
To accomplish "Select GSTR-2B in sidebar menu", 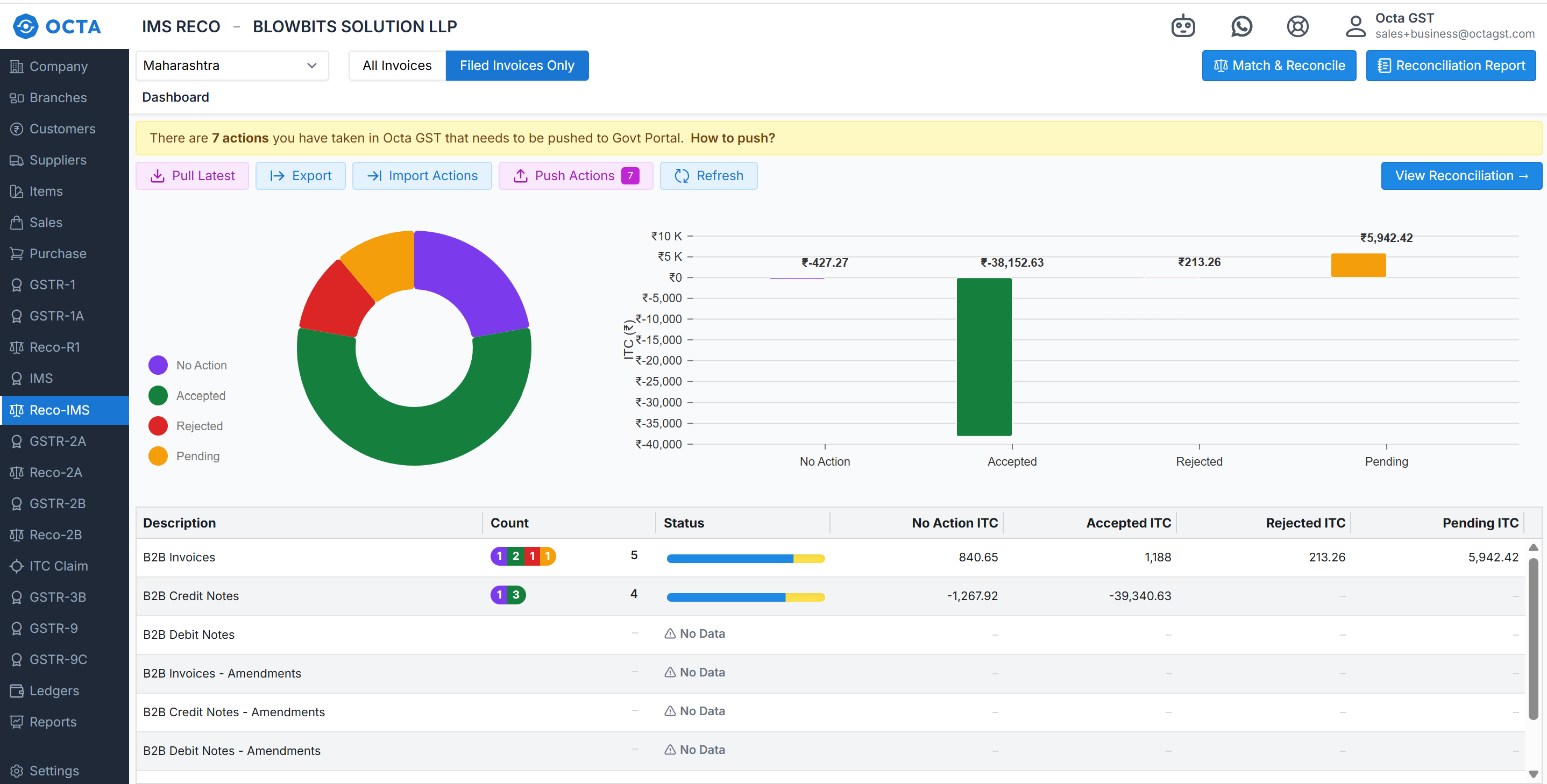I will pos(57,503).
